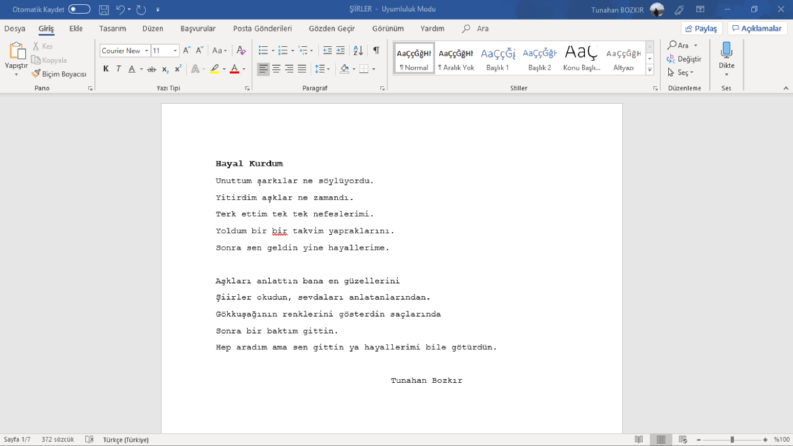
Task: Increase paragraph indent
Action: point(340,50)
